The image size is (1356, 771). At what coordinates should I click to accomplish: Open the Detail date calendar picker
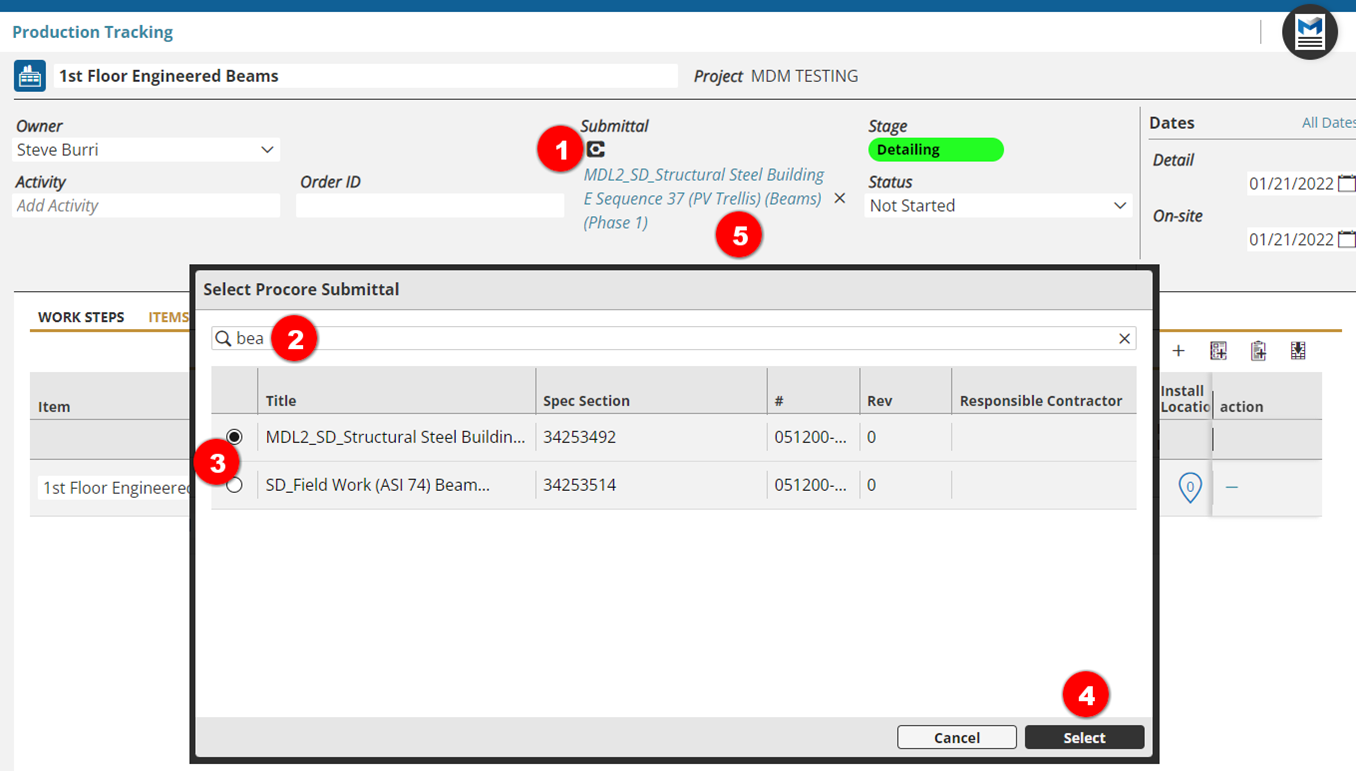[1346, 183]
